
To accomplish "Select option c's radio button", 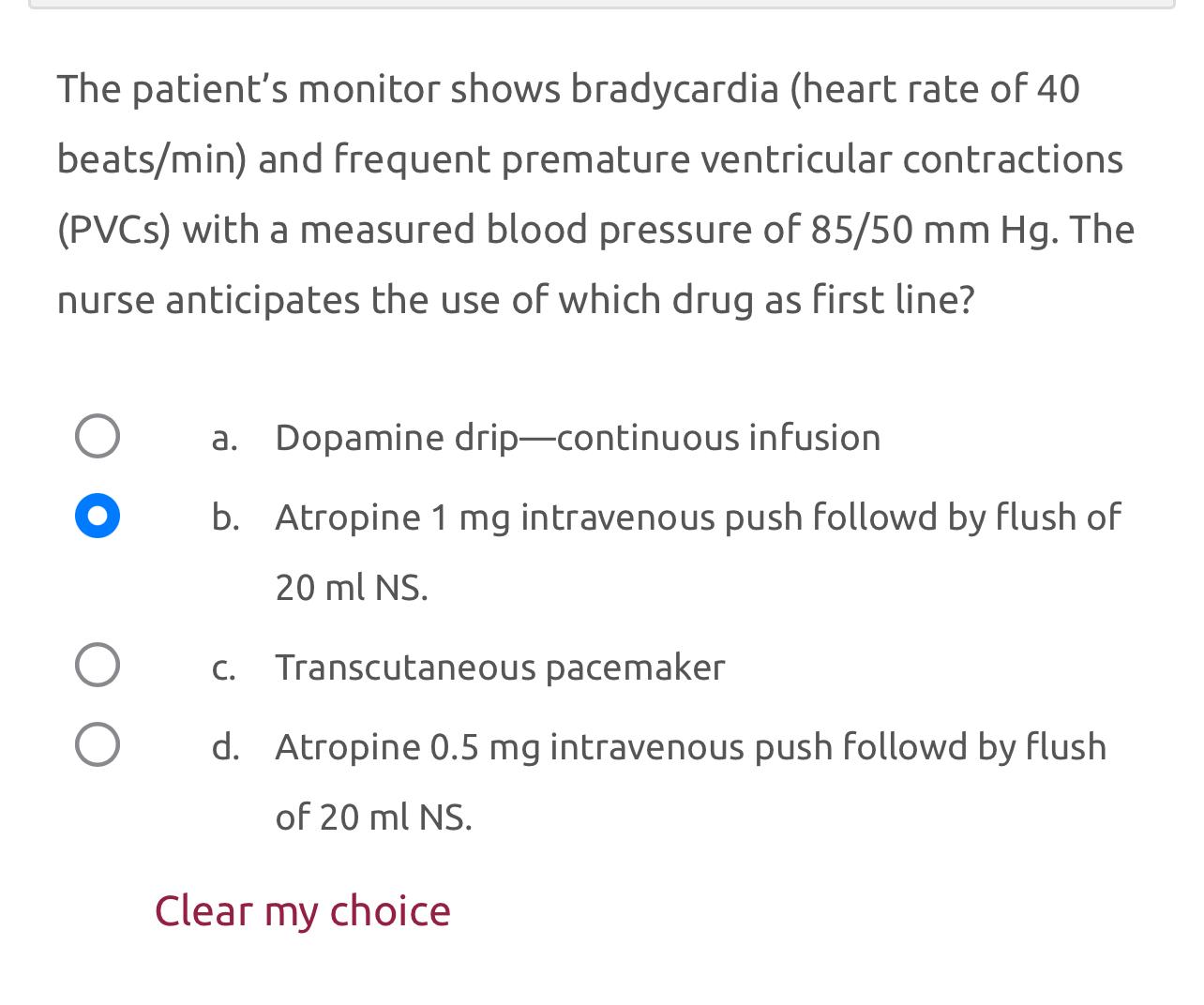I will (98, 665).
